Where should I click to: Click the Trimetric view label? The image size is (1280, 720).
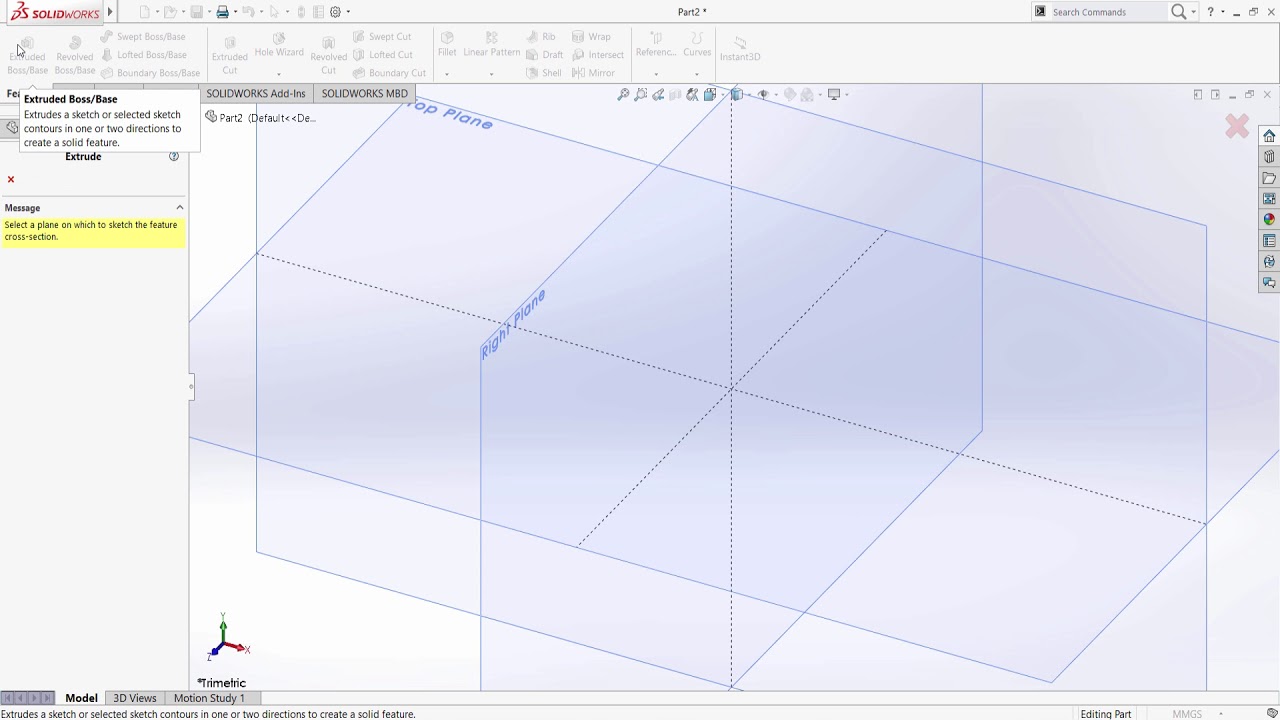tap(221, 683)
